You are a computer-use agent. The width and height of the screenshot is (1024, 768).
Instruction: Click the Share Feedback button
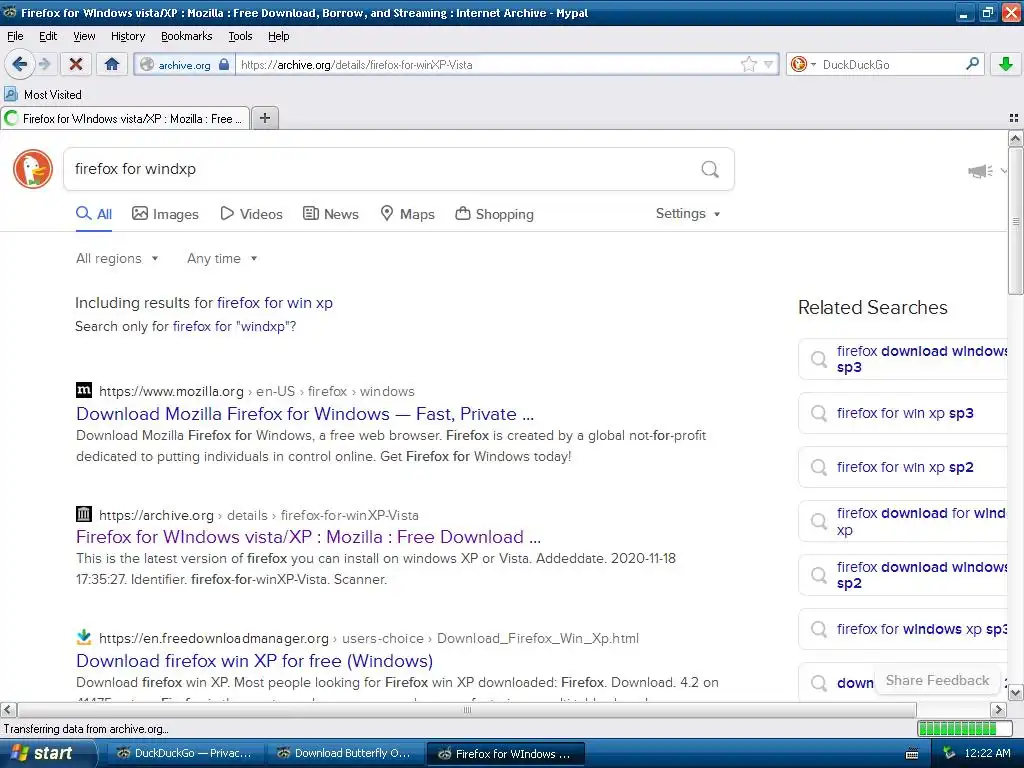pyautogui.click(x=937, y=680)
